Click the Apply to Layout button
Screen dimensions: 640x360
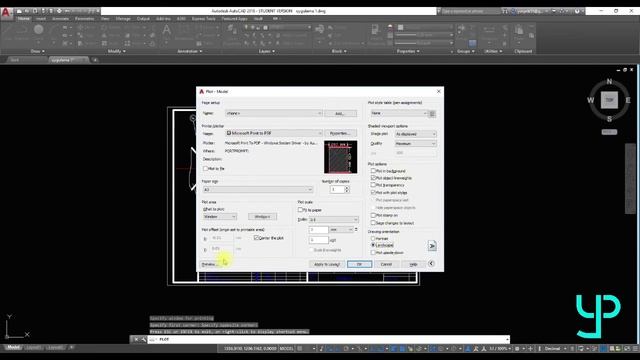[327, 264]
